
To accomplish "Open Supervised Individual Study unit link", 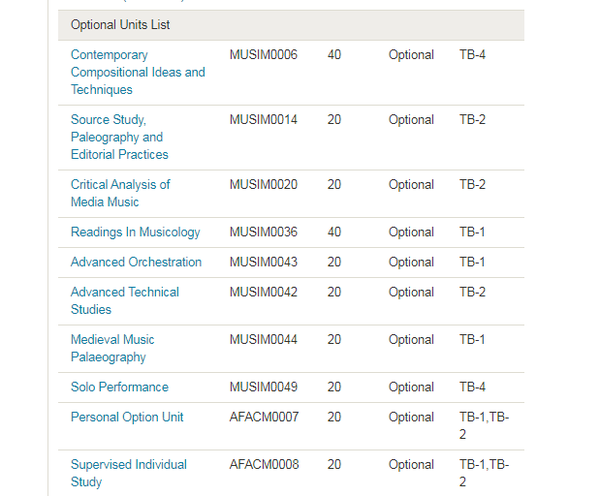I will [x=129, y=473].
